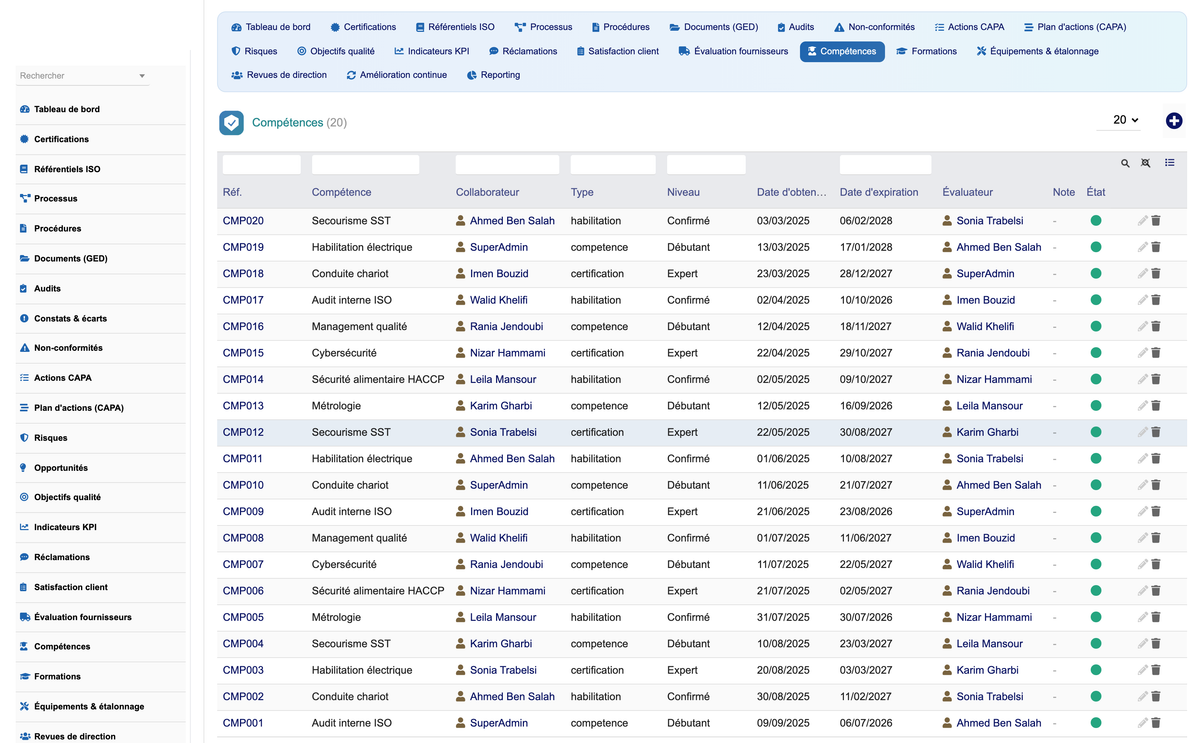The width and height of the screenshot is (1200, 743).
Task: Open Constats & écarts in the sidebar
Action: (x=70, y=318)
